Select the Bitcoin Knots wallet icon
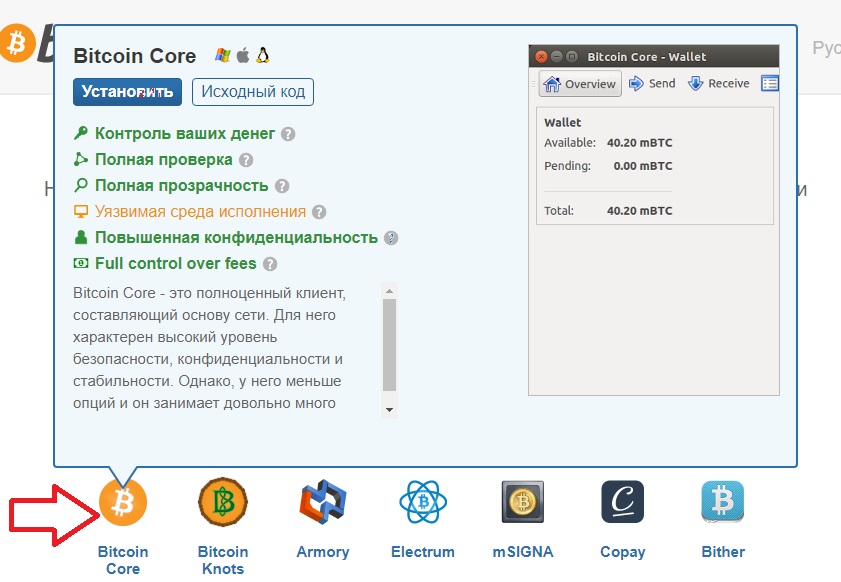Screen dimensions: 841x582 click(223, 502)
